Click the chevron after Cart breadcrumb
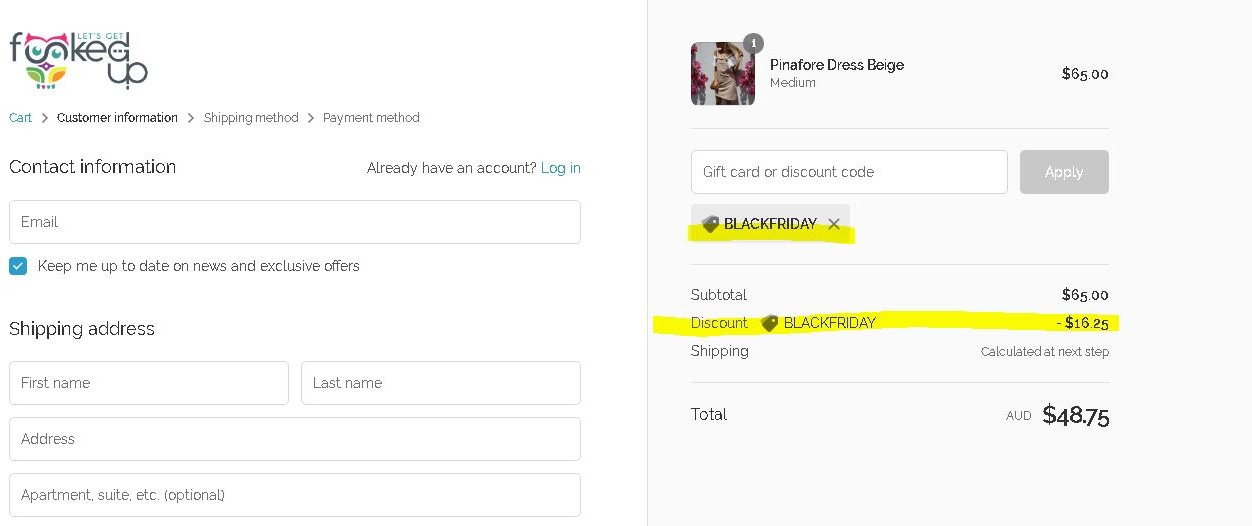Viewport: 1252px width, 526px height. pos(45,118)
